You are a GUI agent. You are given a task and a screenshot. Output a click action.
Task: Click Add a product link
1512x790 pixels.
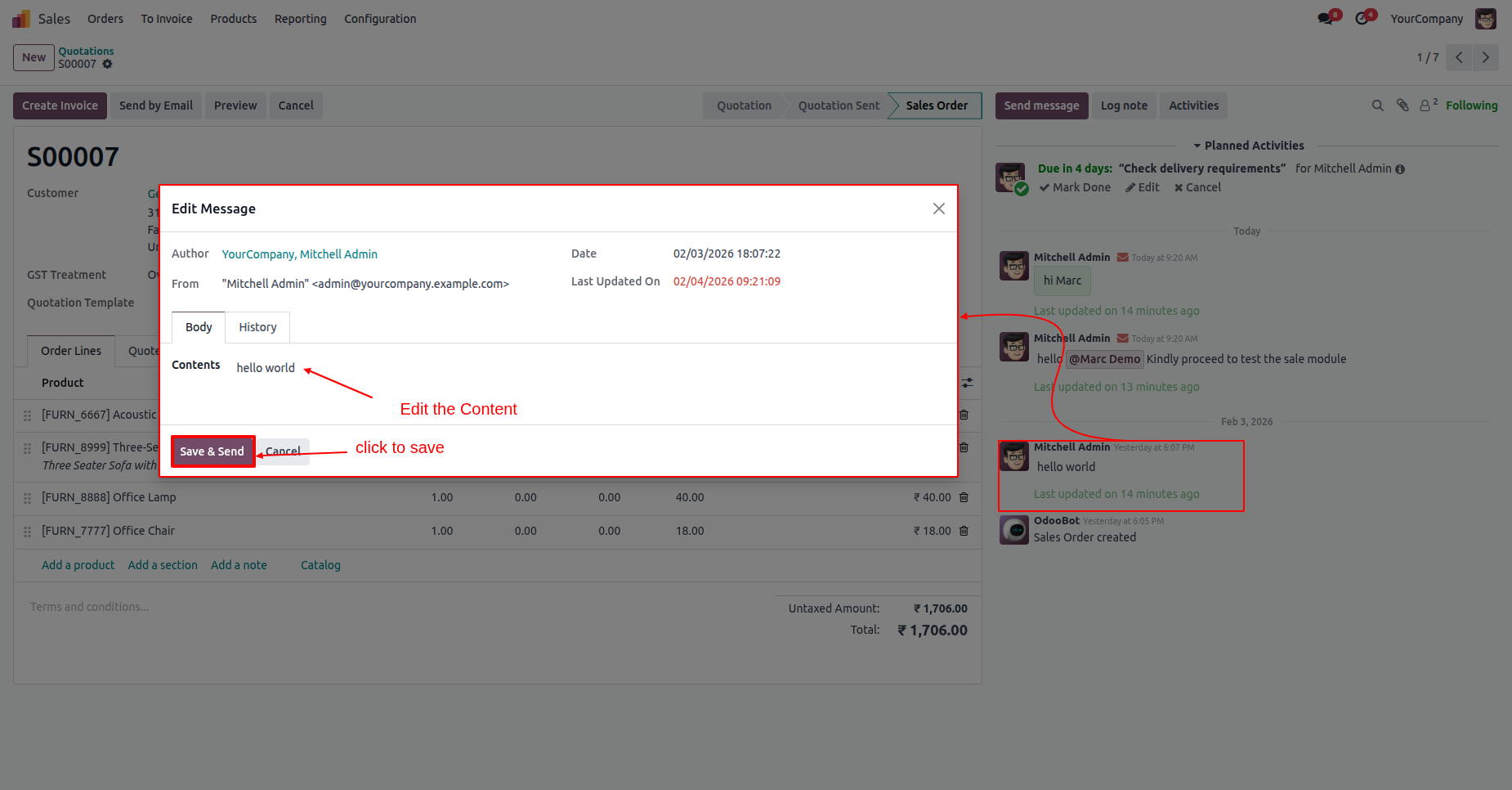pyautogui.click(x=78, y=565)
